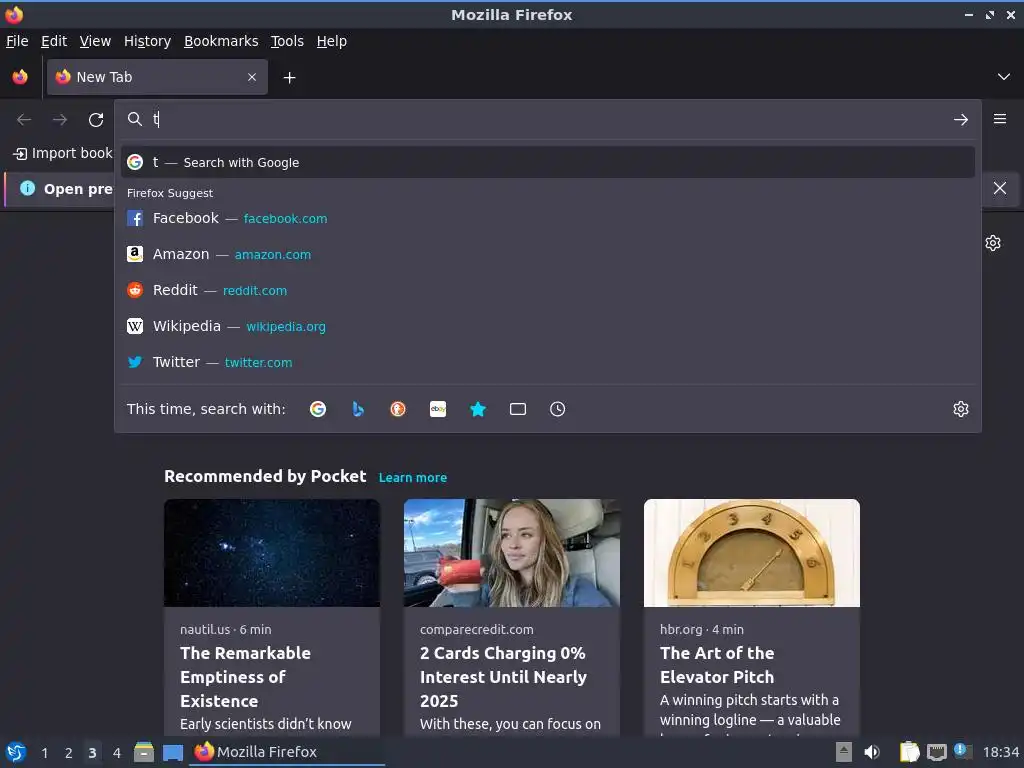Open the File menu
Screen dimensions: 1024x768
pyautogui.click(x=17, y=41)
